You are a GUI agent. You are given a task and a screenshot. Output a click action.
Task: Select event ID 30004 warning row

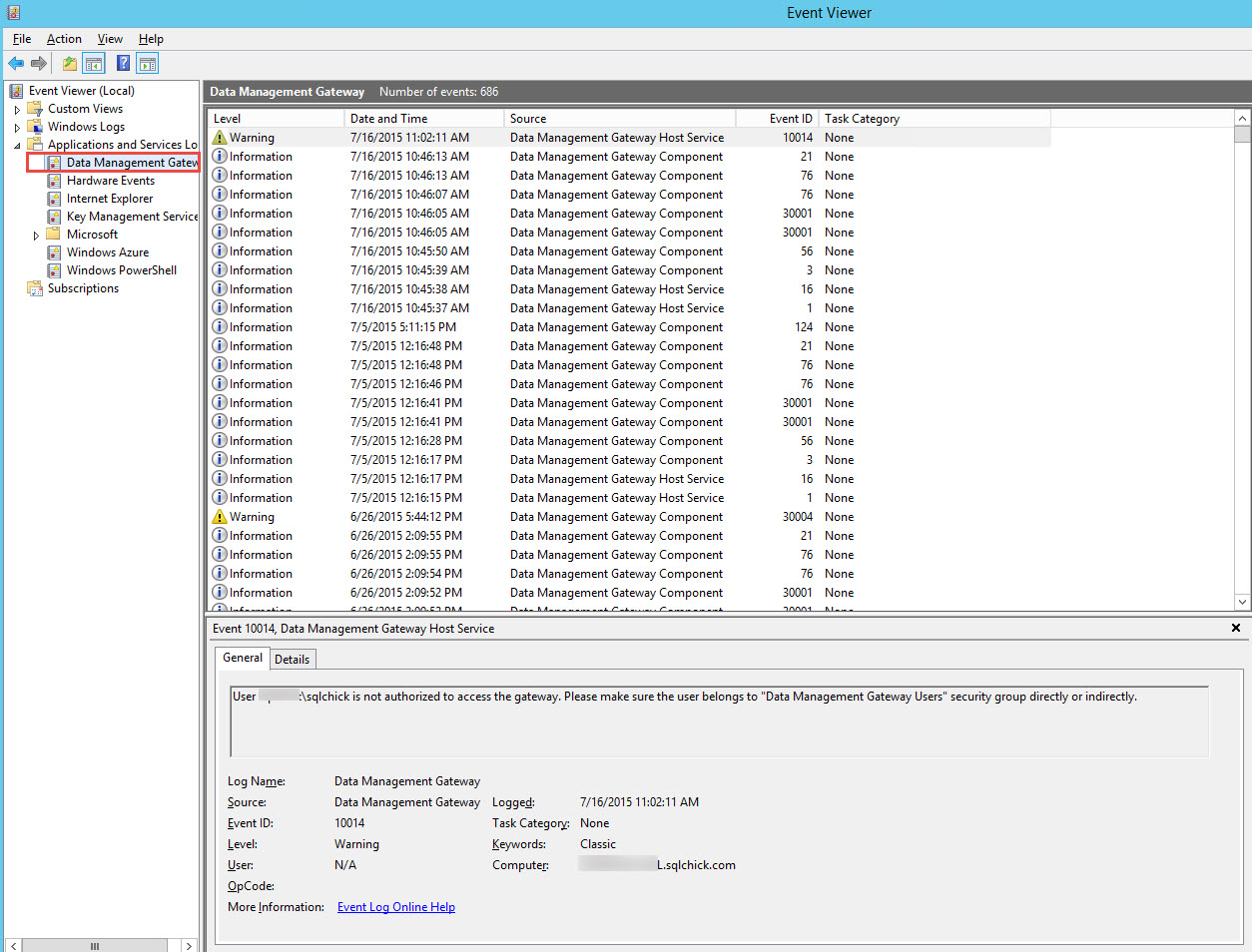[629, 517]
